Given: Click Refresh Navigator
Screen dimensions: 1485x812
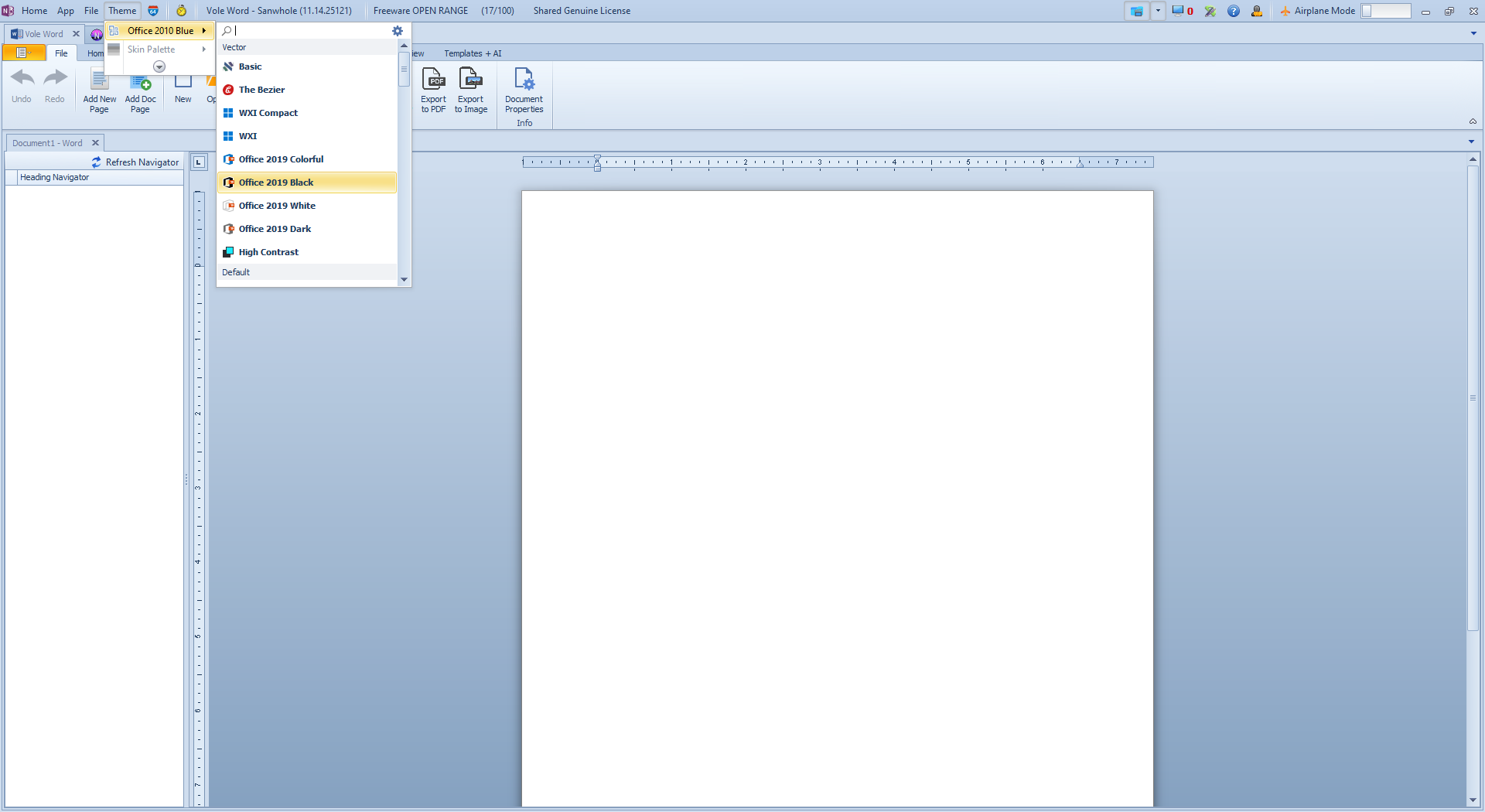Looking at the screenshot, I should tap(135, 162).
